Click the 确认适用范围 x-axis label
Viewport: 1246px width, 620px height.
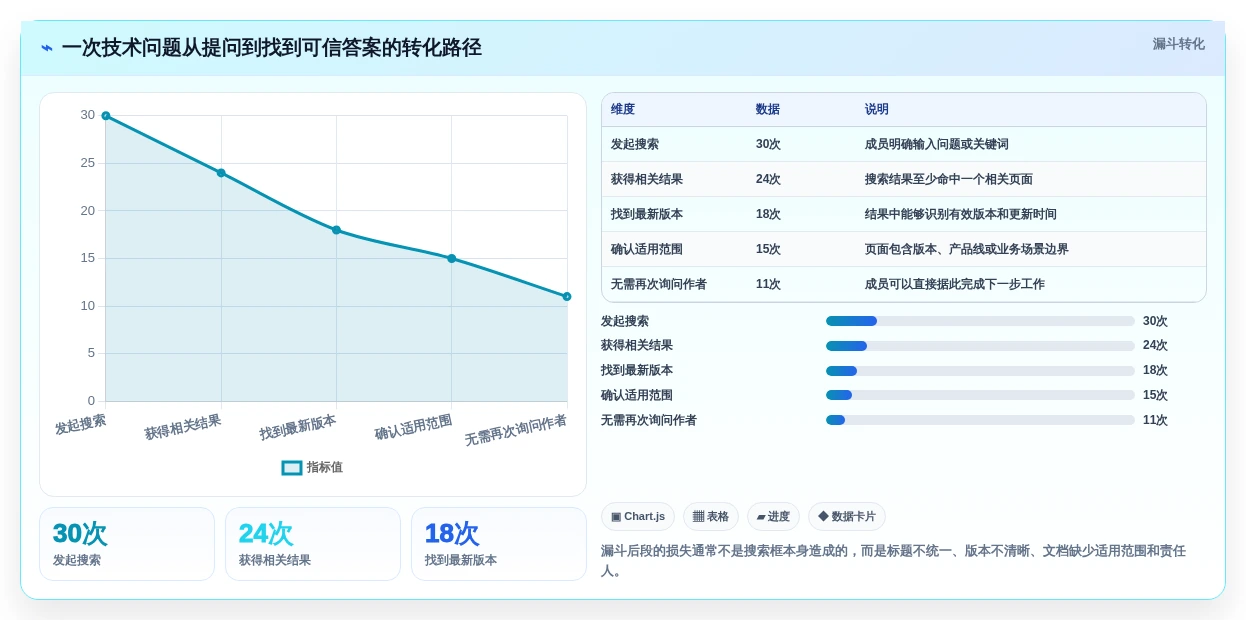pyautogui.click(x=413, y=427)
